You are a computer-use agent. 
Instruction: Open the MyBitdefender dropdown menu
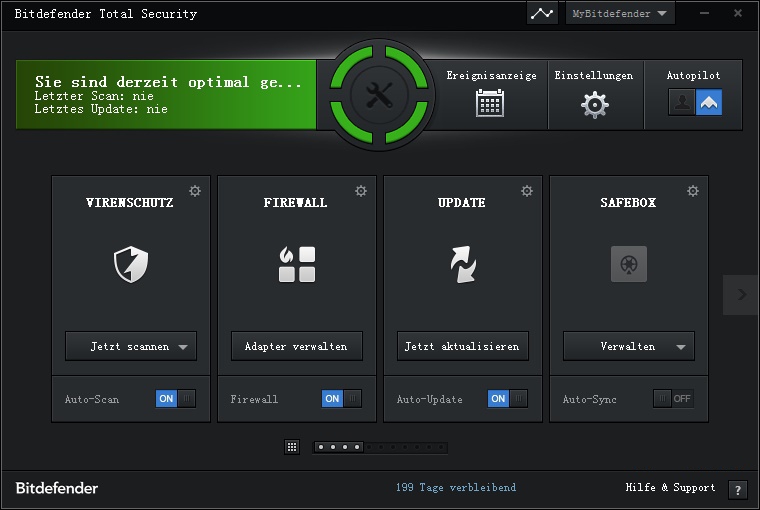[620, 14]
